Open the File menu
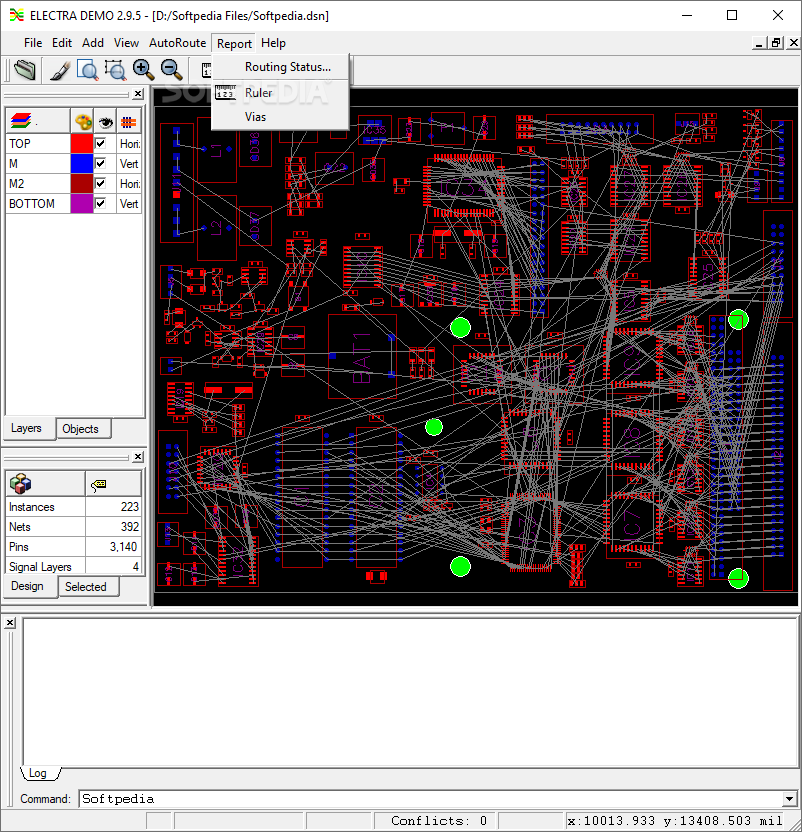Image resolution: width=802 pixels, height=832 pixels. (33, 43)
